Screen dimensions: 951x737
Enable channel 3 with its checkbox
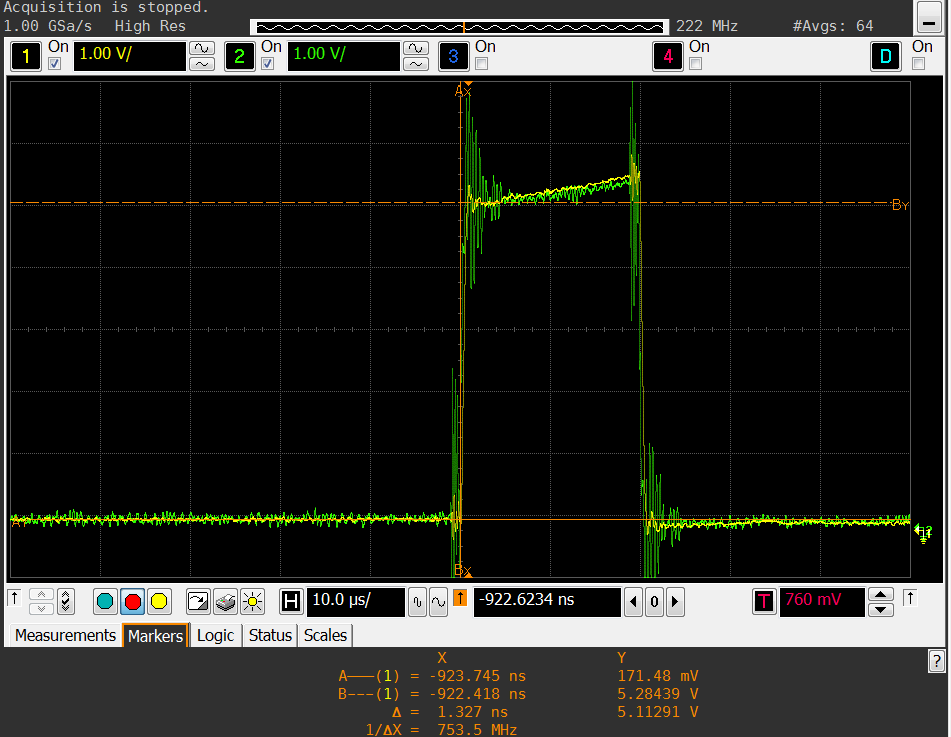point(482,64)
